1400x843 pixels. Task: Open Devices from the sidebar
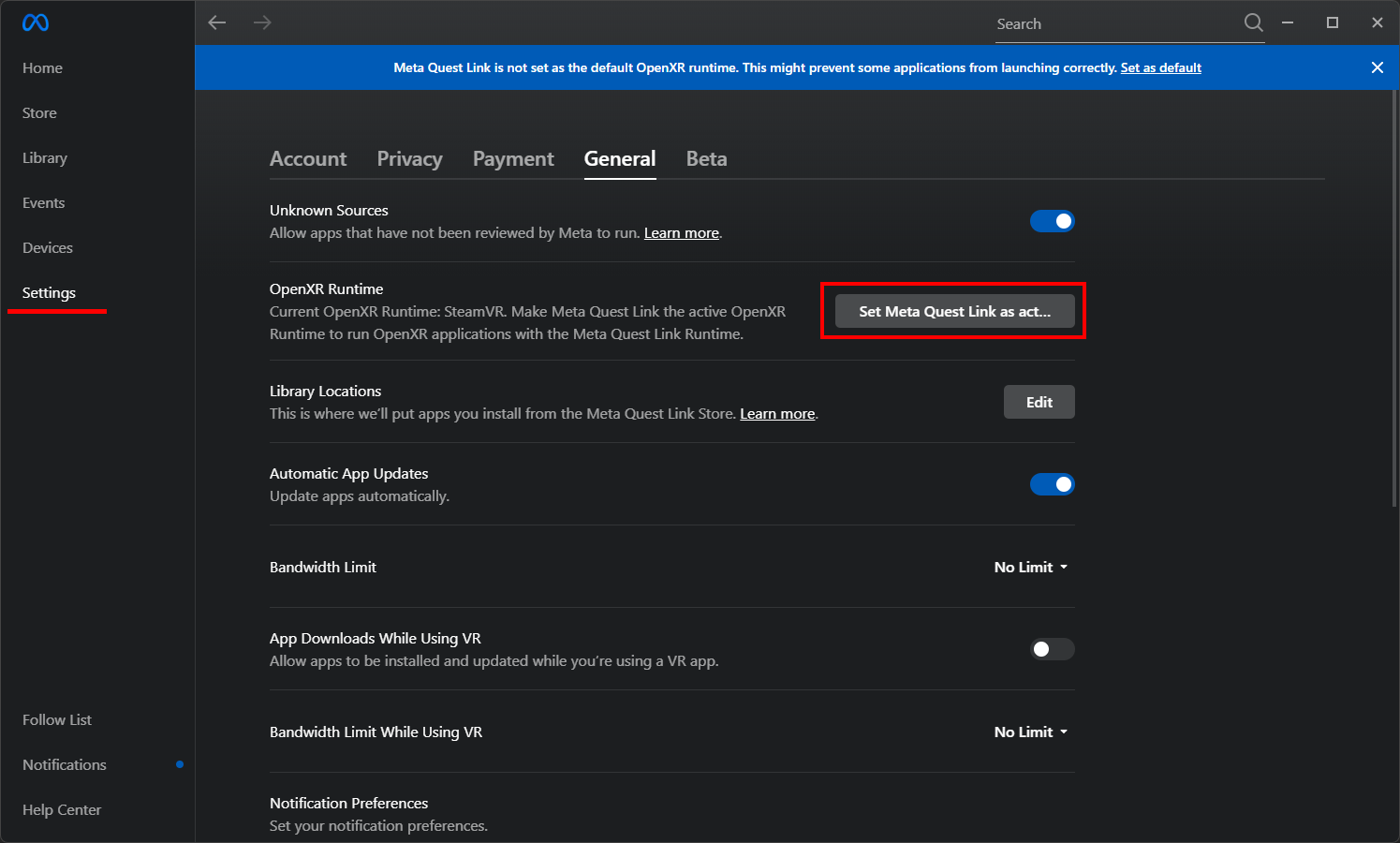tap(48, 247)
